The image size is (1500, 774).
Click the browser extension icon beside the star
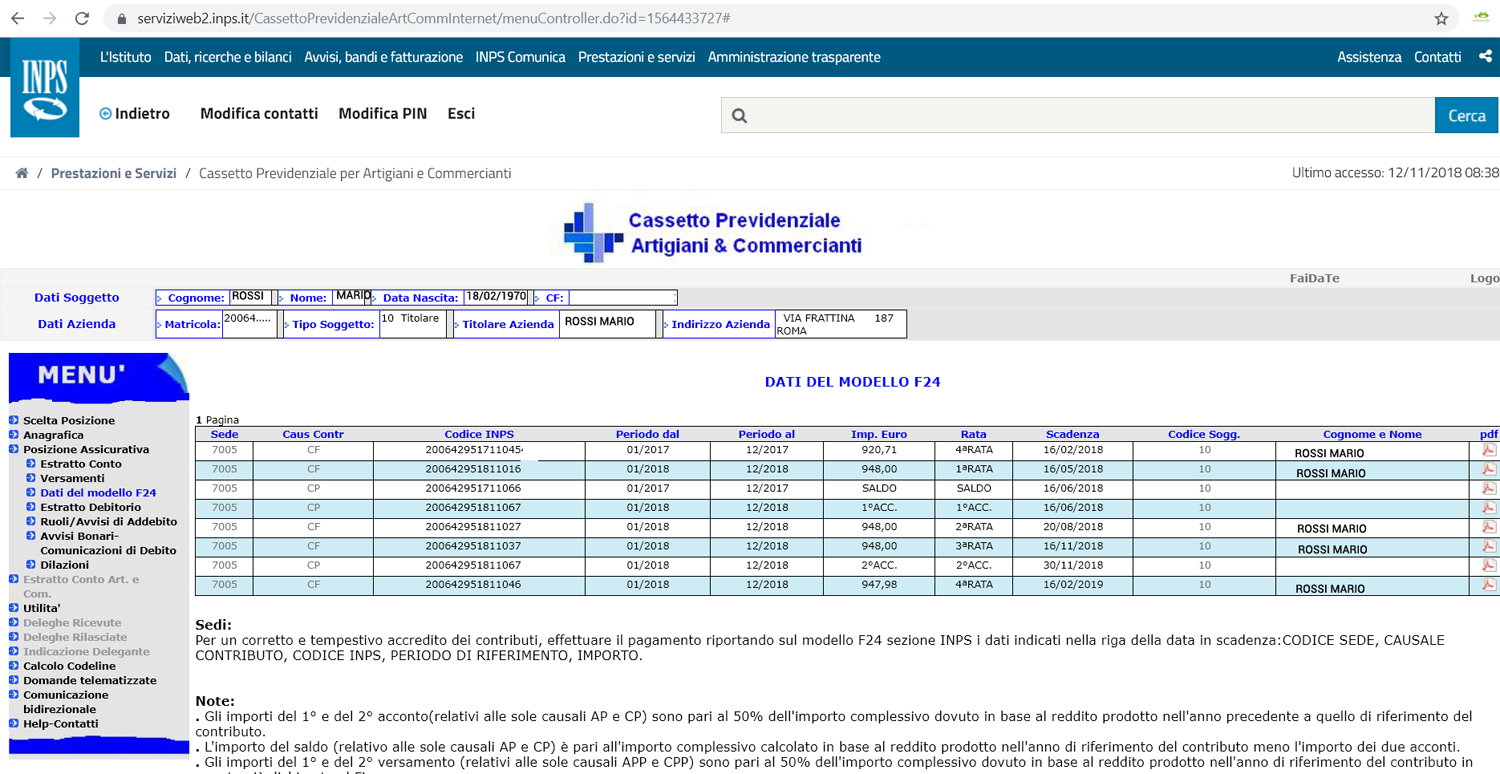(1481, 18)
